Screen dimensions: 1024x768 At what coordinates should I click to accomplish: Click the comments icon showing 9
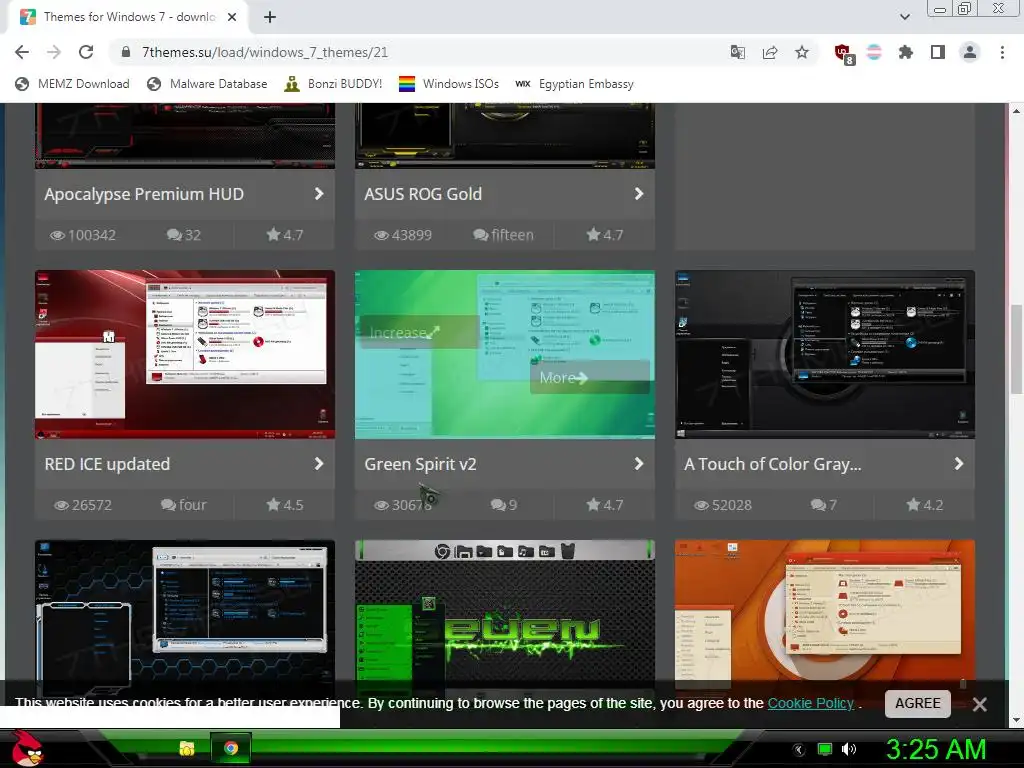[498, 505]
